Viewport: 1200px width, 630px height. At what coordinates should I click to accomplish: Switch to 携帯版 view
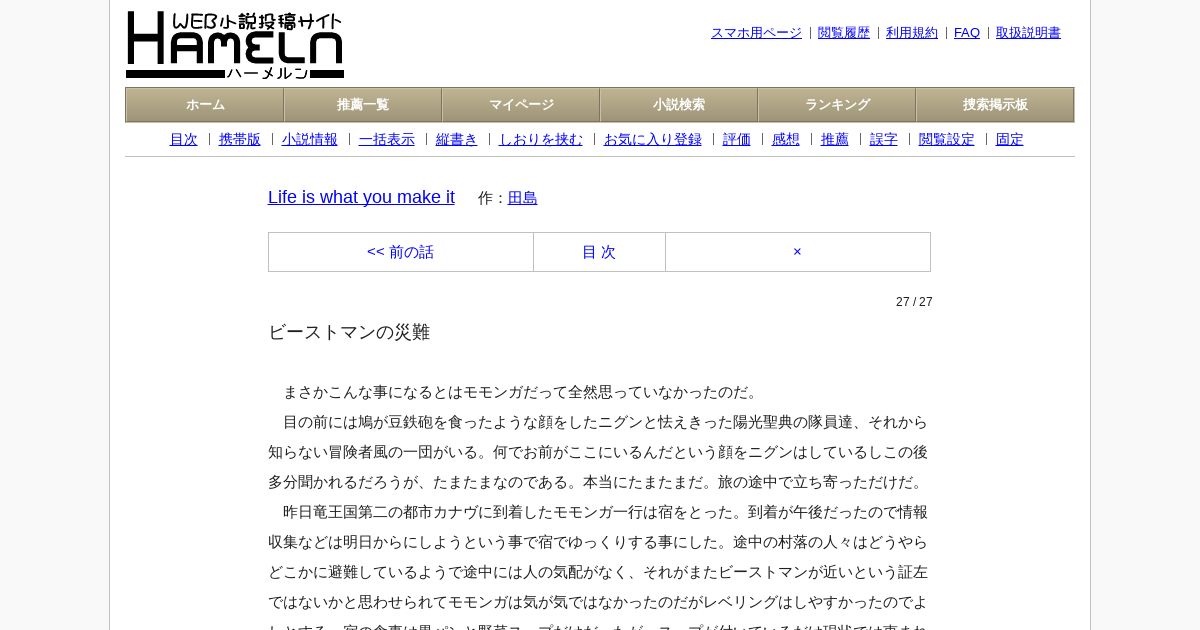(x=240, y=140)
